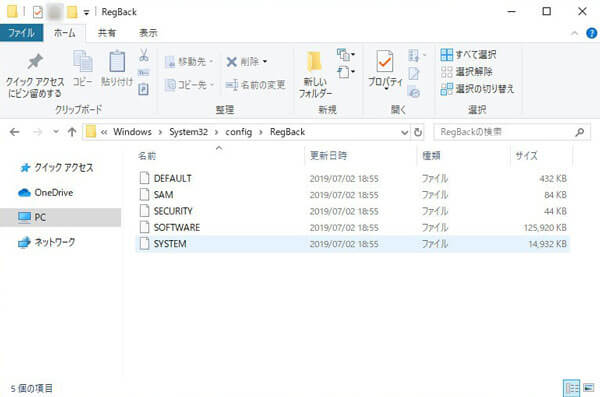This screenshot has height=397, width=600.
Task: Open the Quick Access Toolbar customize dropdown
Action: (x=86, y=13)
